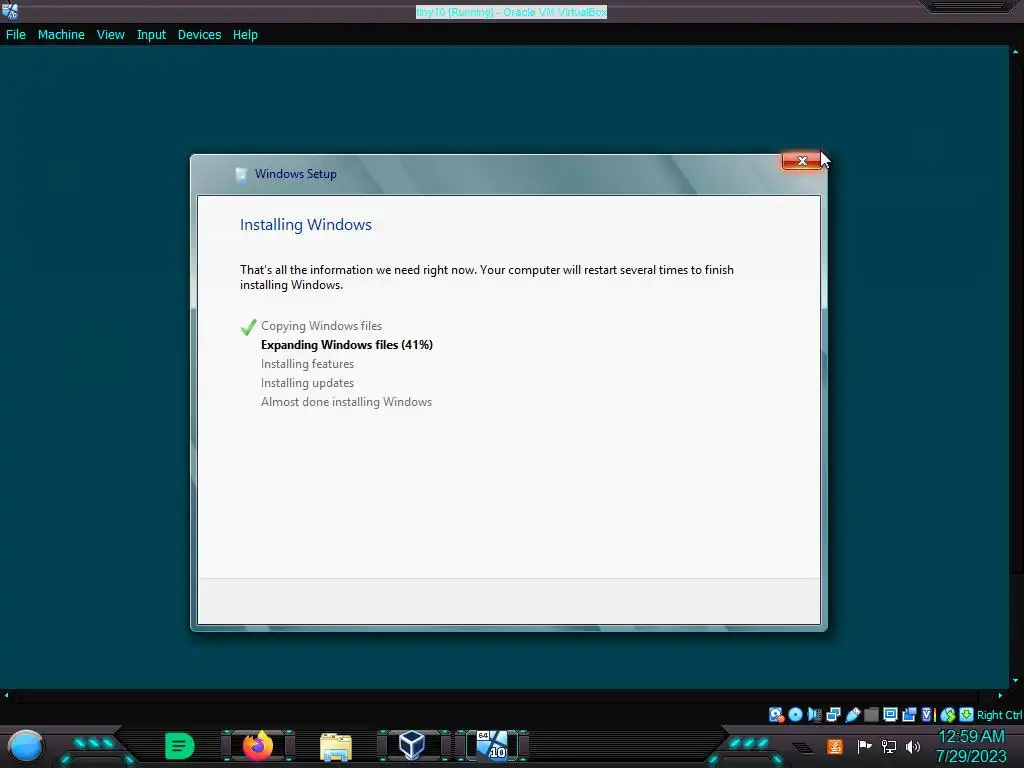Open the network tray icon

coord(889,746)
